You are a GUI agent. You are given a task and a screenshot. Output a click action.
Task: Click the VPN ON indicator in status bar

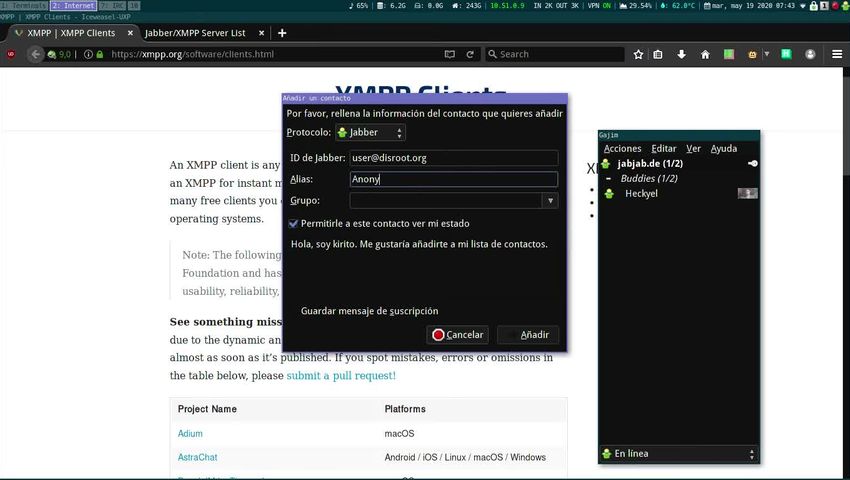coord(600,5)
